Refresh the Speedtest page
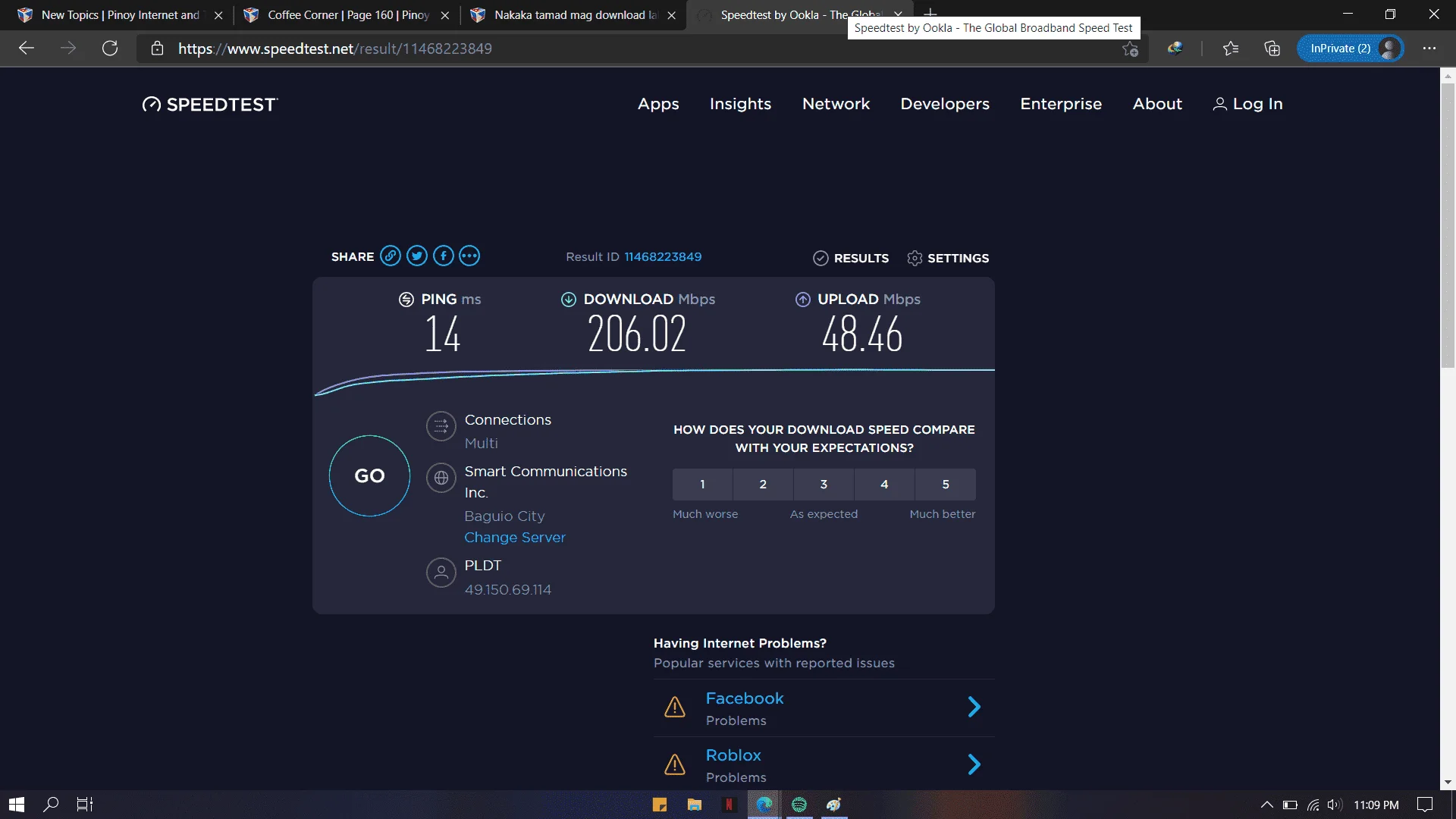Image resolution: width=1456 pixels, height=819 pixels. (x=110, y=49)
